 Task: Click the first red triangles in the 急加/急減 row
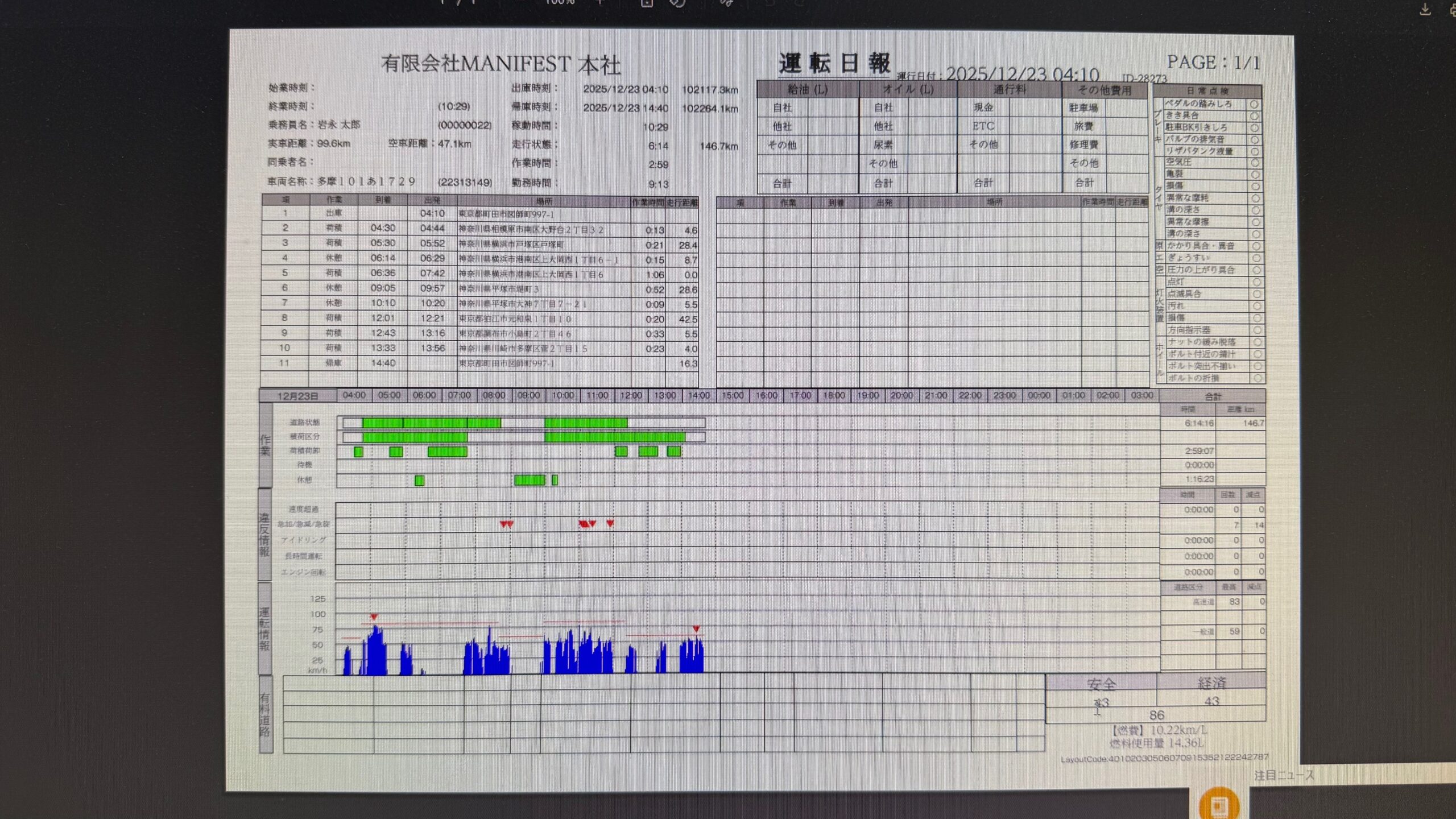click(506, 524)
